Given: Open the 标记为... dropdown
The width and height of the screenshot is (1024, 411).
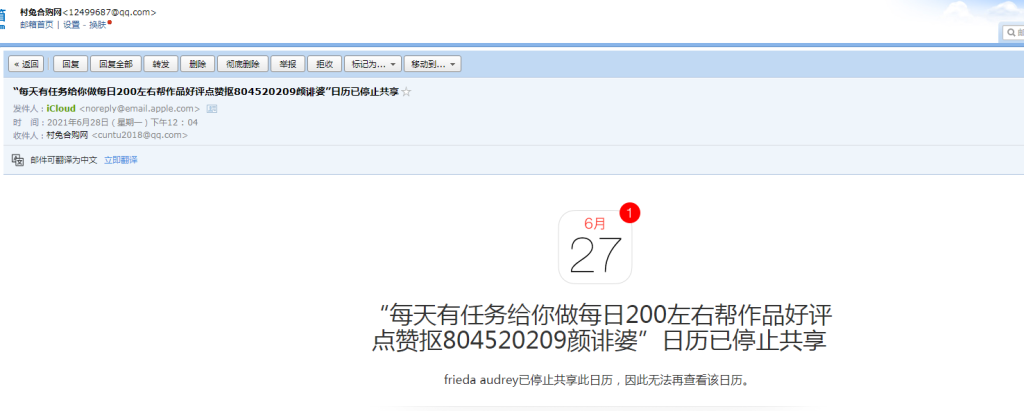Looking at the screenshot, I should [373, 64].
